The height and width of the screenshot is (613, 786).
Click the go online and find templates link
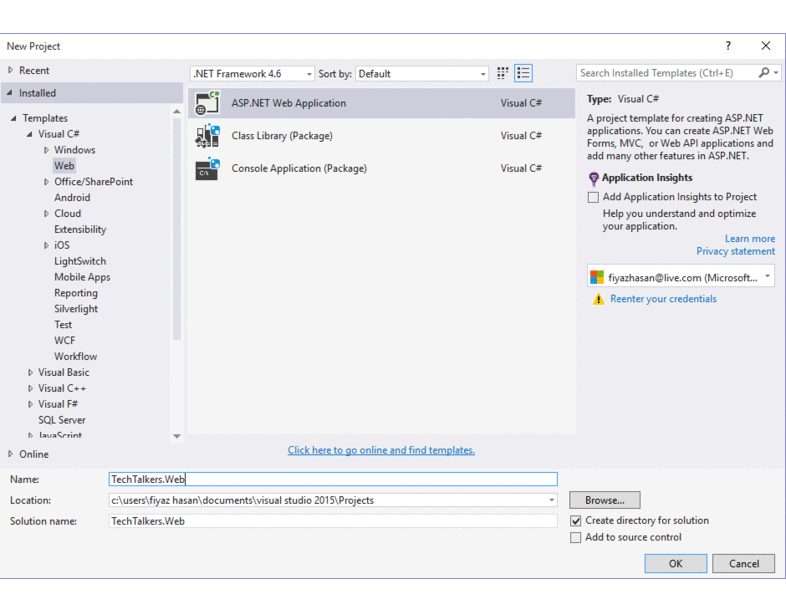(381, 450)
